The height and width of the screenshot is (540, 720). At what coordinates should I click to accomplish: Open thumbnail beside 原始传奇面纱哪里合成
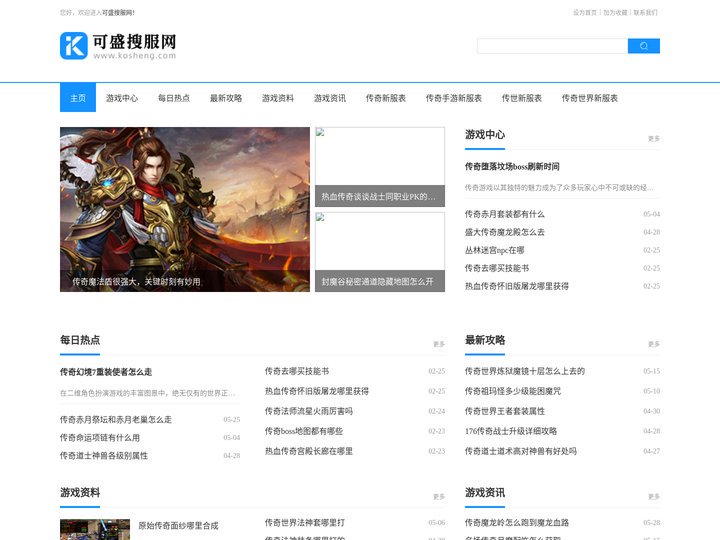click(95, 529)
